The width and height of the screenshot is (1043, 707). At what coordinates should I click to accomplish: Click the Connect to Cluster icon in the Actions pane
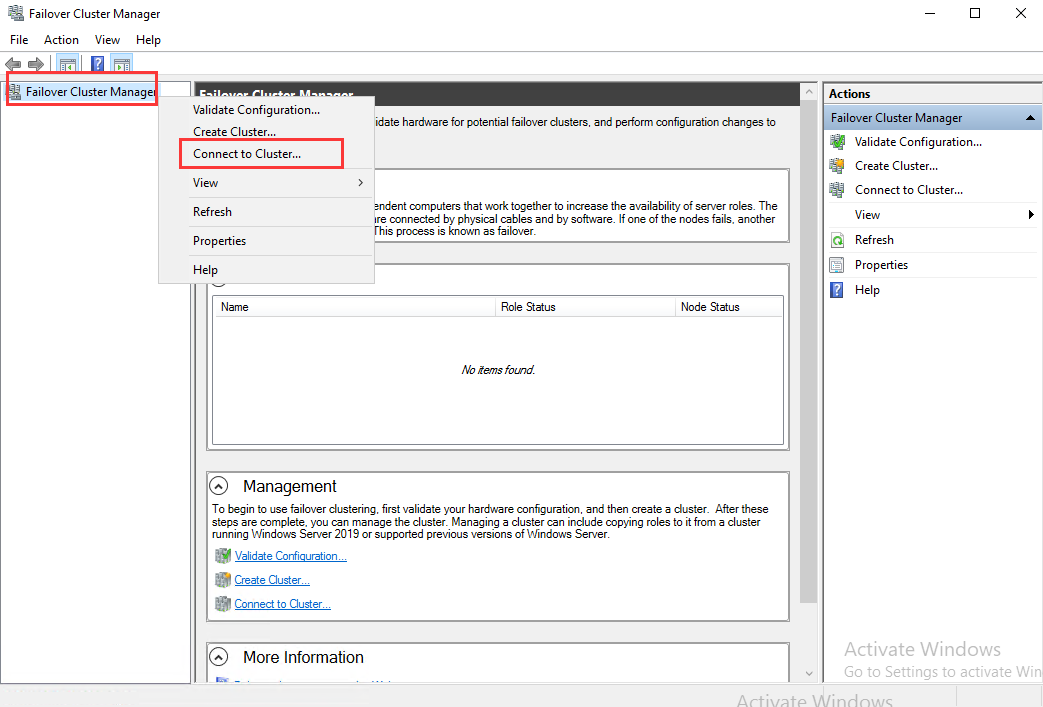click(837, 190)
